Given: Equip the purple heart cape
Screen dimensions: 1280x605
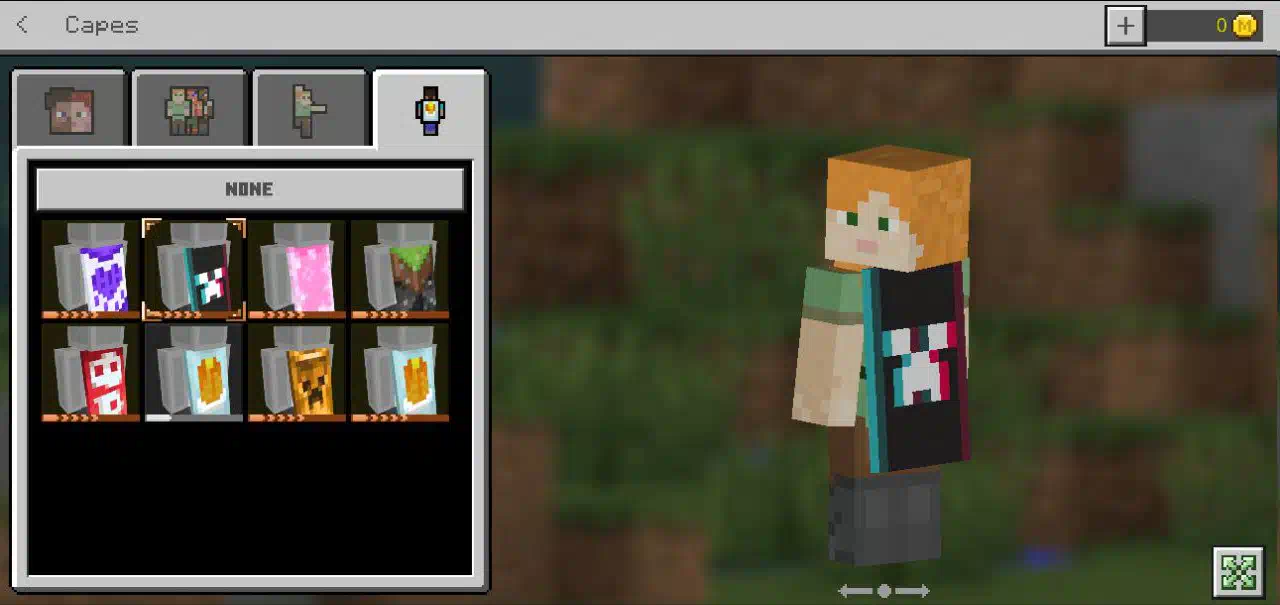Looking at the screenshot, I should pos(91,270).
